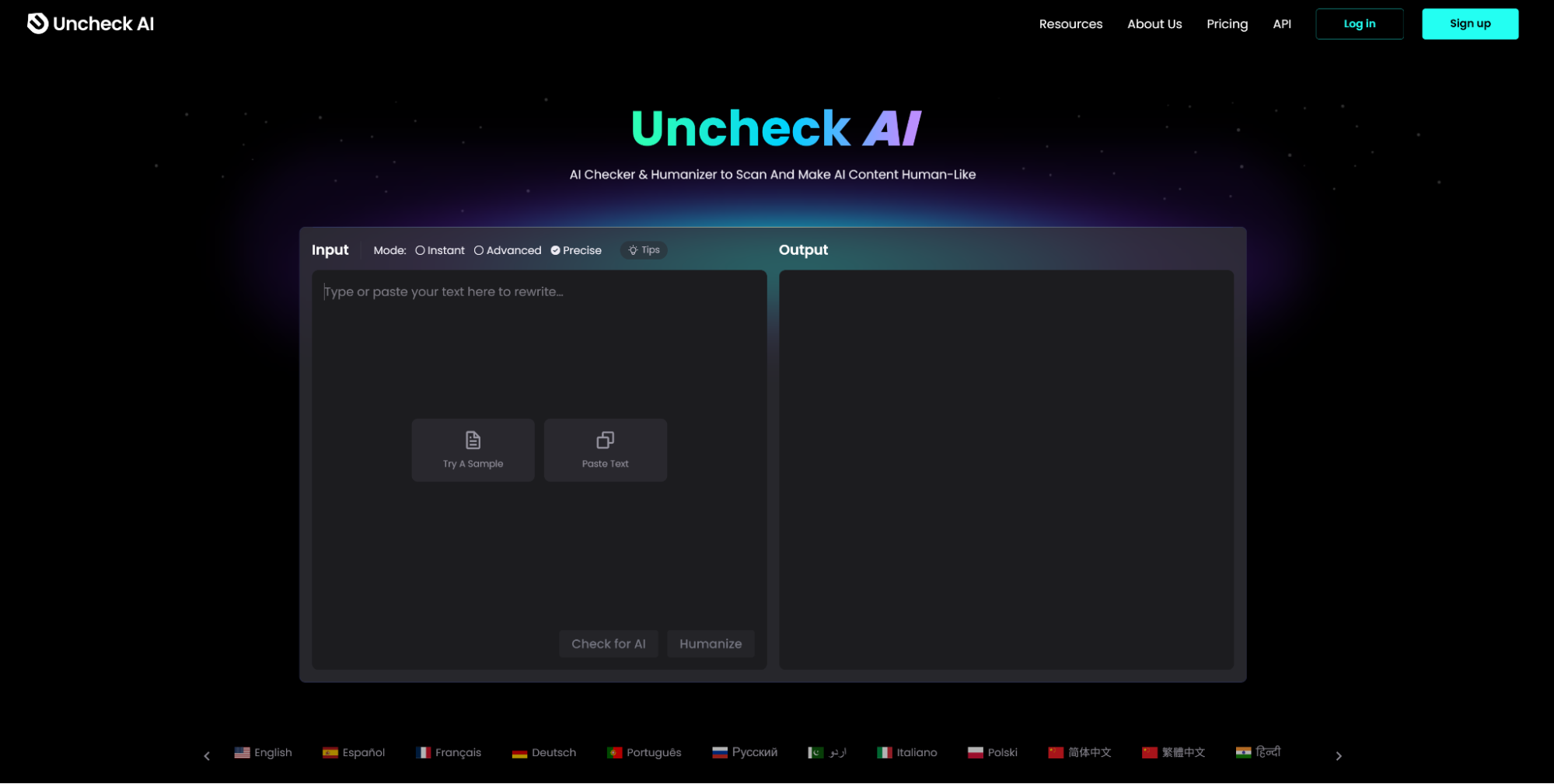Open the API page
The width and height of the screenshot is (1554, 784).
1282,24
